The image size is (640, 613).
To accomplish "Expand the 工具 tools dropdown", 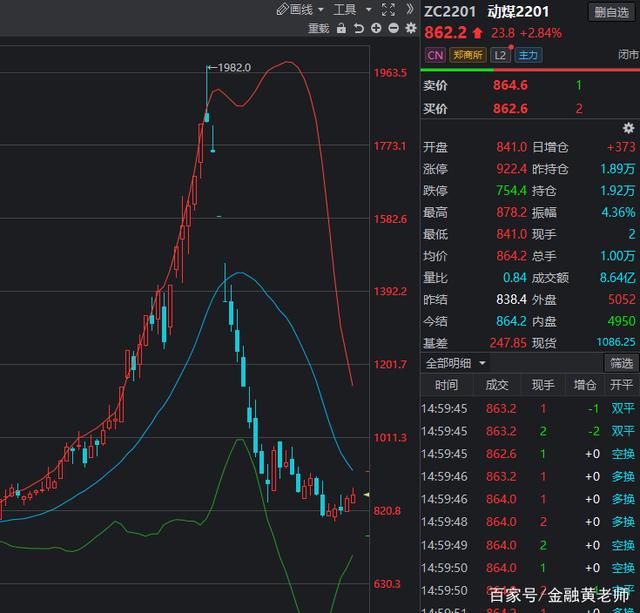I will tap(345, 9).
